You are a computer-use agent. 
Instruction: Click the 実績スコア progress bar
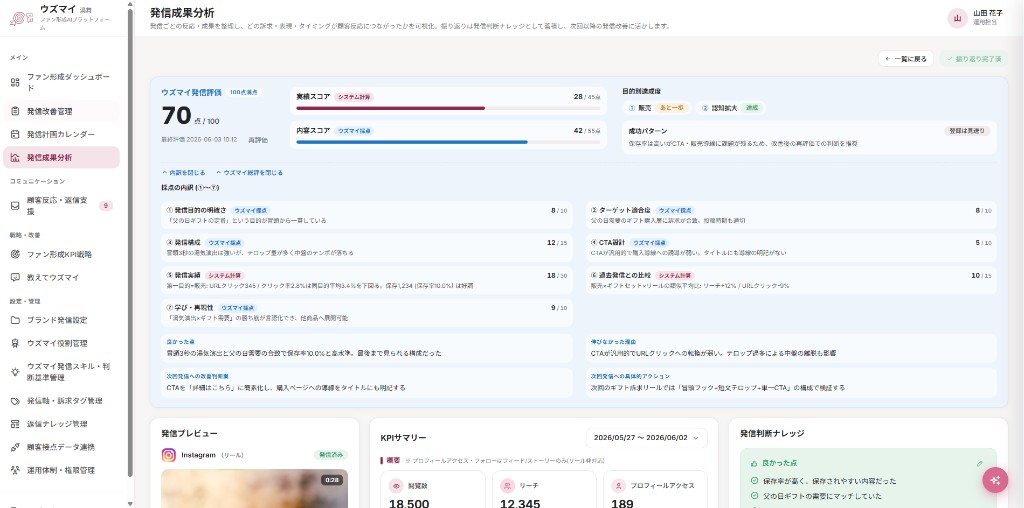[448, 108]
